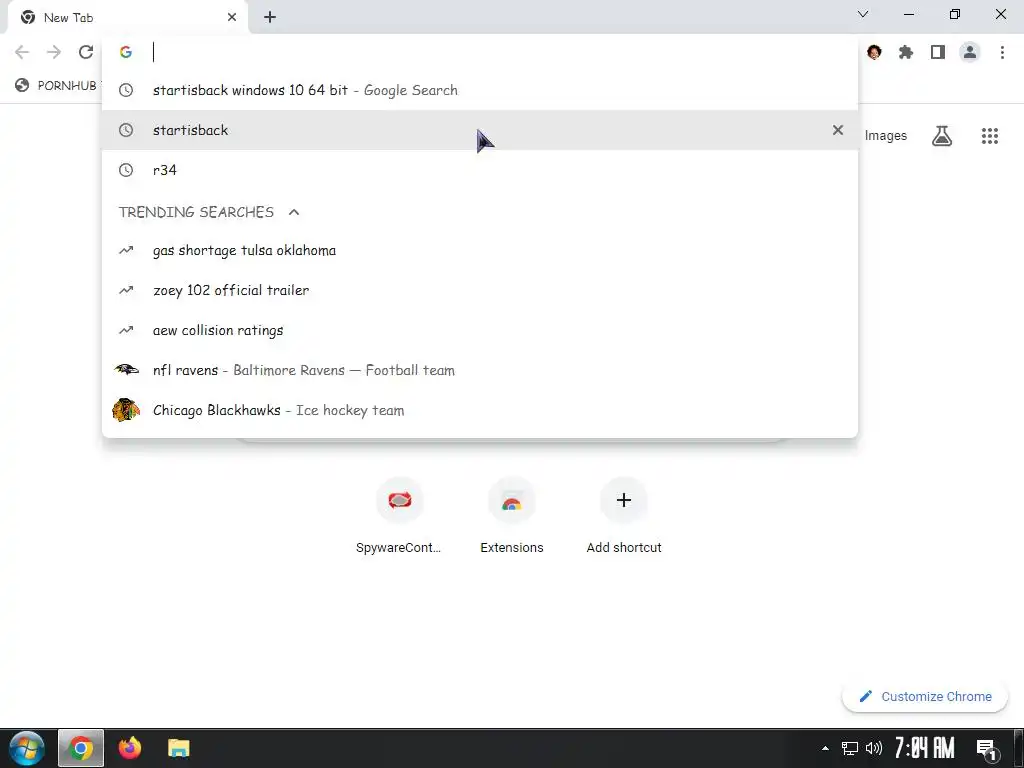The image size is (1024, 768).
Task: Show hidden tray icons arrow
Action: point(825,748)
